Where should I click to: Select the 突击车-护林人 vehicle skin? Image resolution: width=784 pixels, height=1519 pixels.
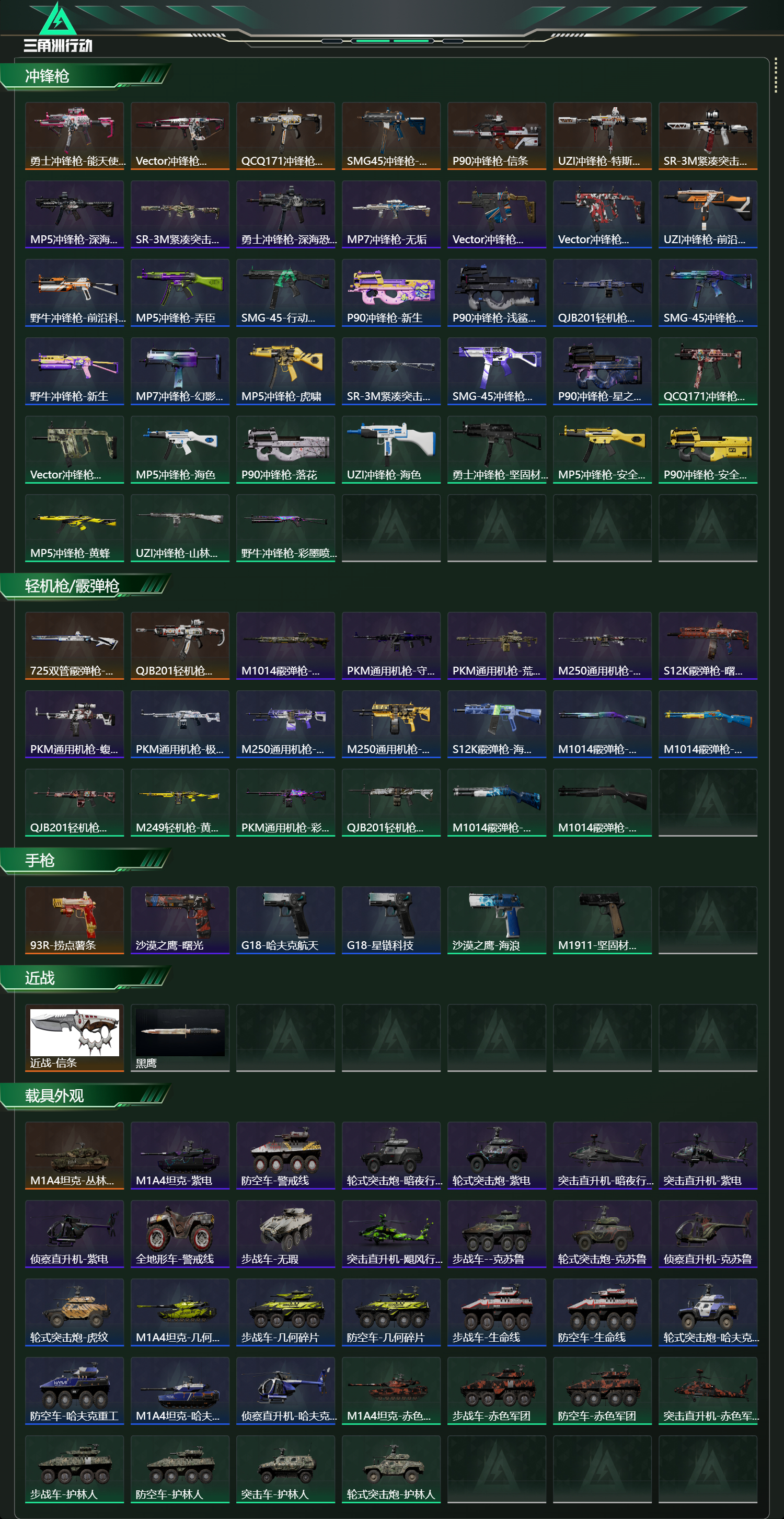[x=285, y=1469]
